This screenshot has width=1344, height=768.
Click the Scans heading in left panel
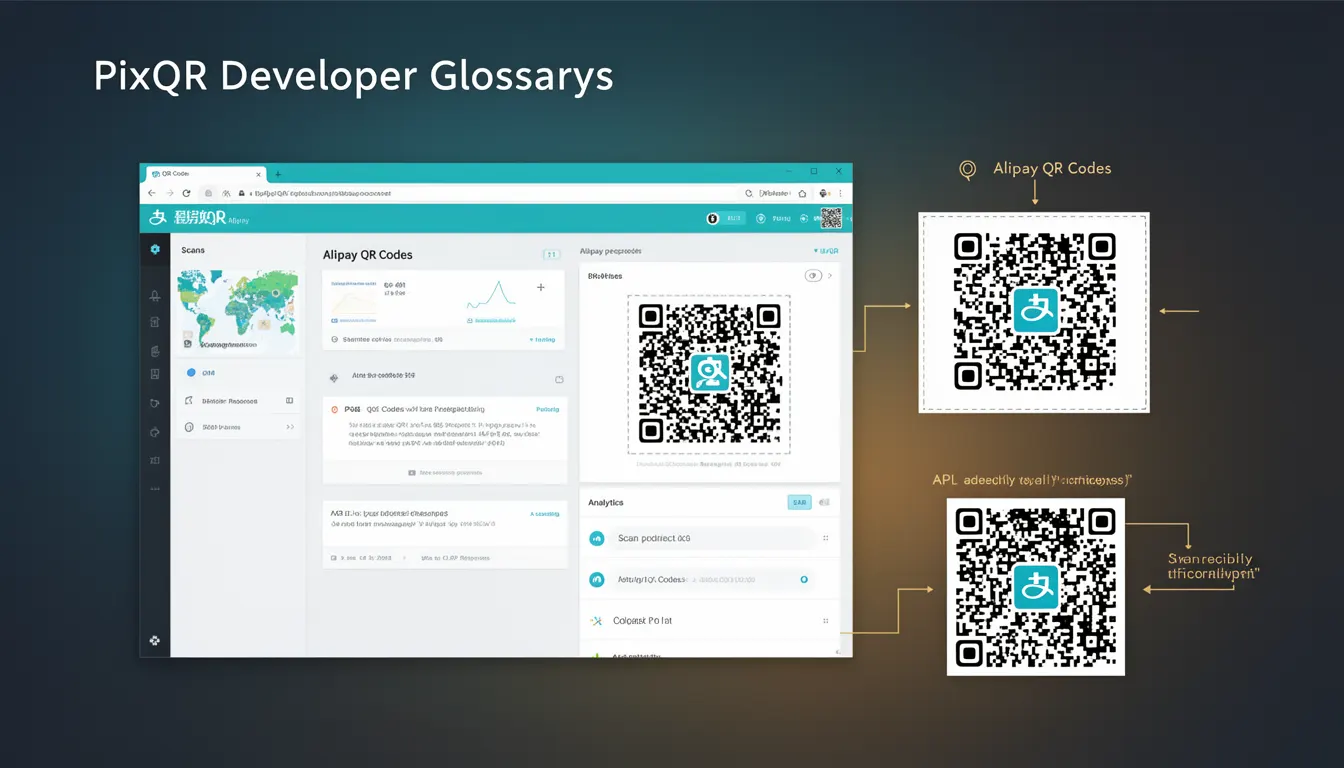[193, 250]
